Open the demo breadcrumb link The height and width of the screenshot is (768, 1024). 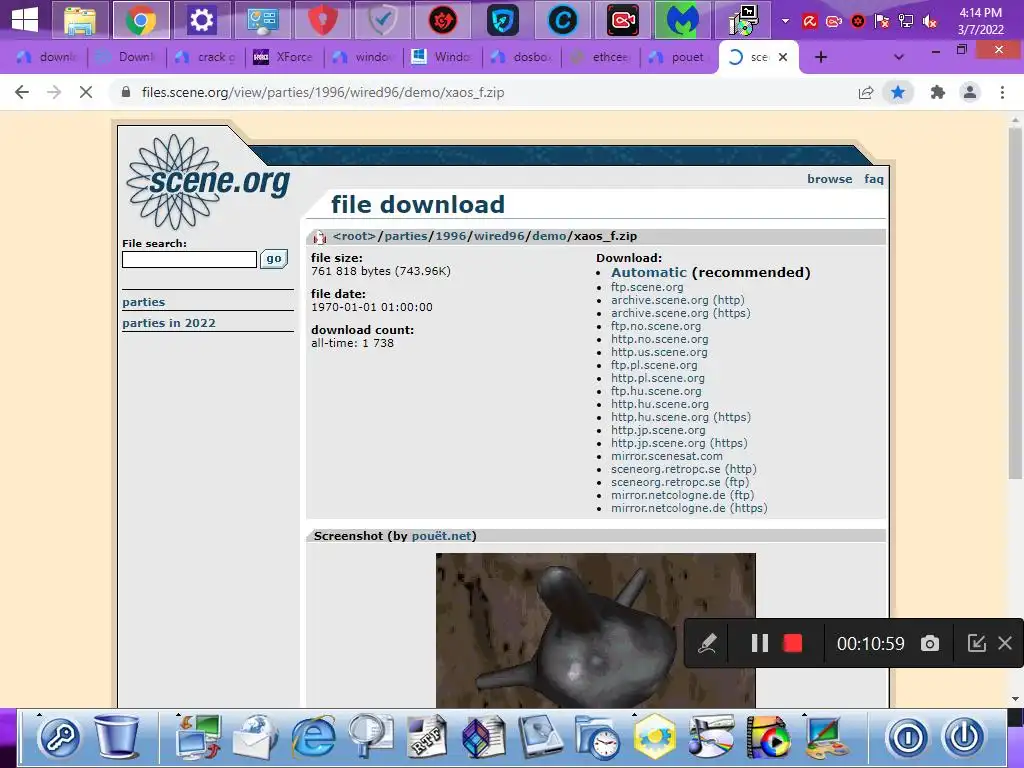click(x=549, y=236)
